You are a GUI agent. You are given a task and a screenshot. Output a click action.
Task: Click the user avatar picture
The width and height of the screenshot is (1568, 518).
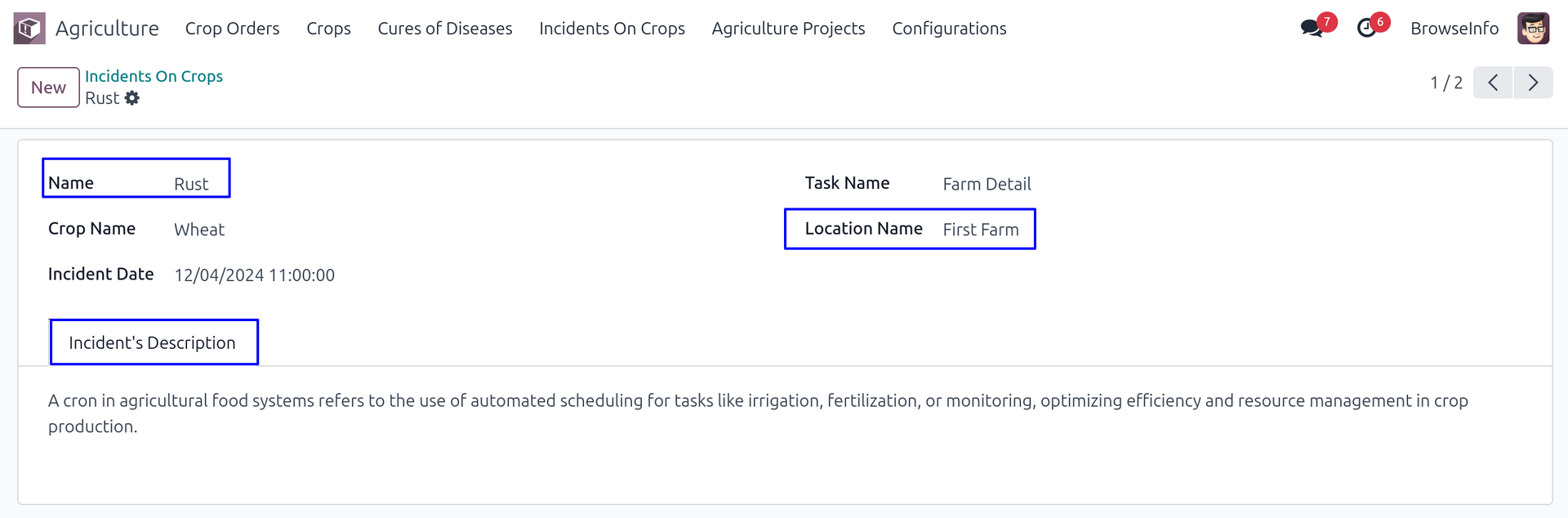pos(1533,29)
